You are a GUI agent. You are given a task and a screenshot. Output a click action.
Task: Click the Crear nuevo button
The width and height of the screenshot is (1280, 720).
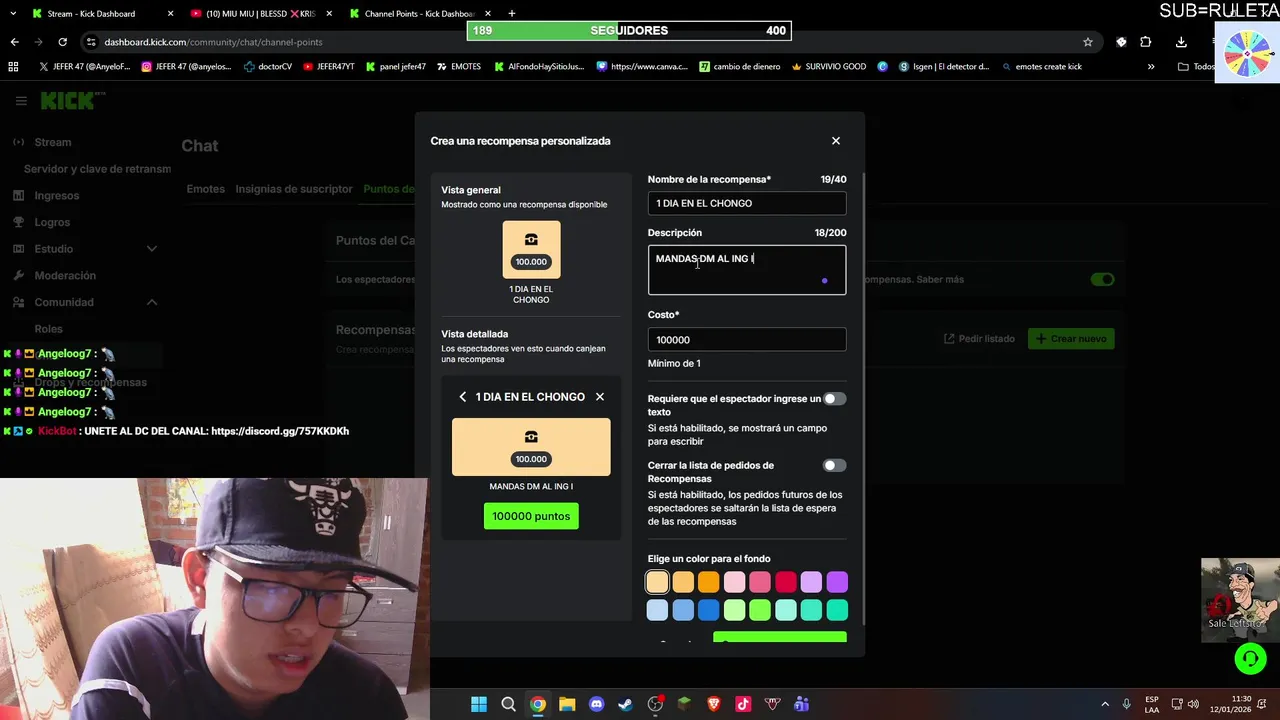tap(1071, 339)
